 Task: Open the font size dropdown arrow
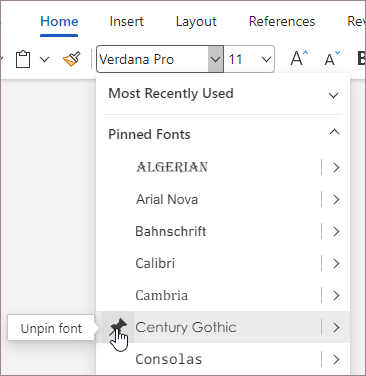point(266,60)
